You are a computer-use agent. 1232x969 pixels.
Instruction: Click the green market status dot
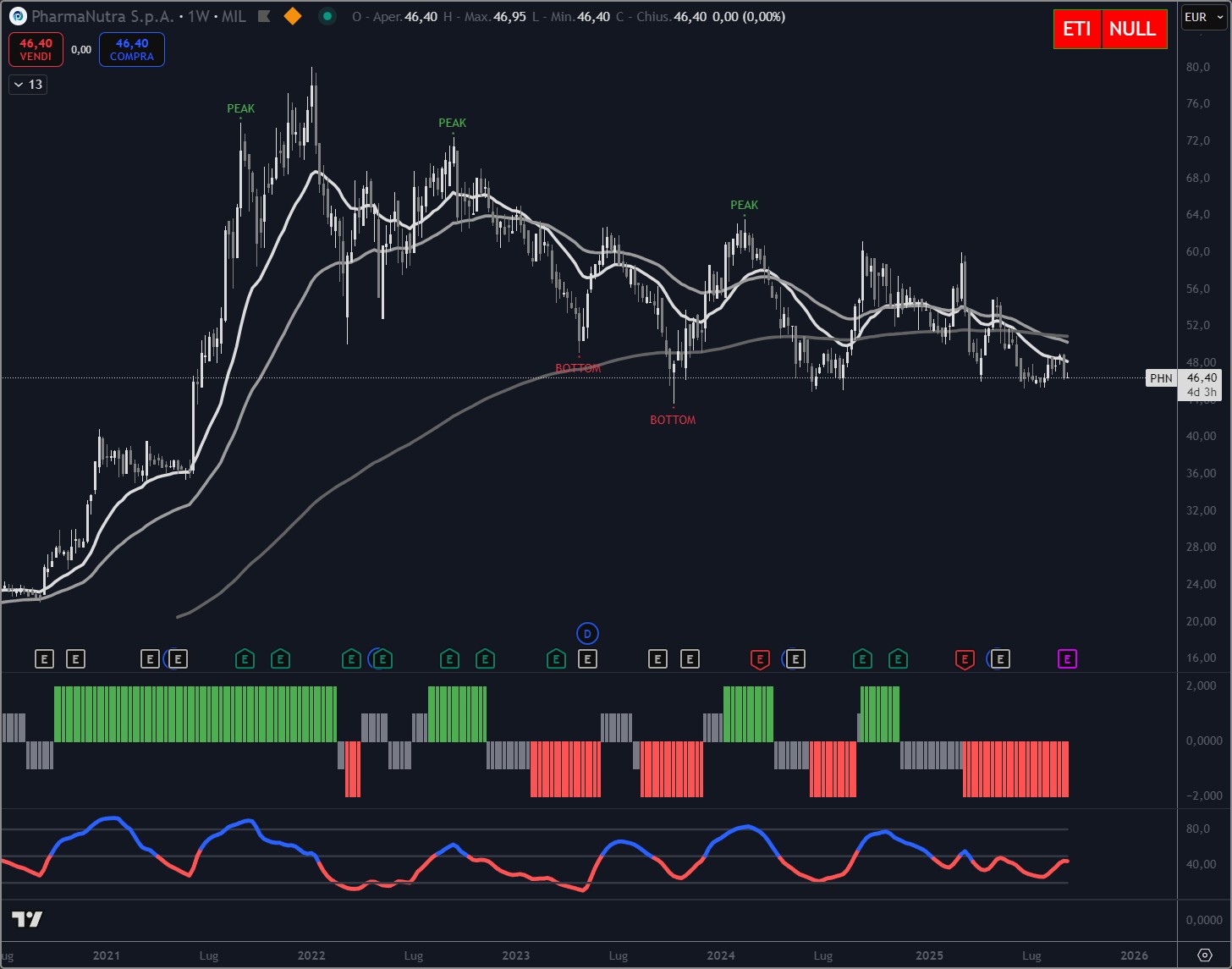point(327,16)
